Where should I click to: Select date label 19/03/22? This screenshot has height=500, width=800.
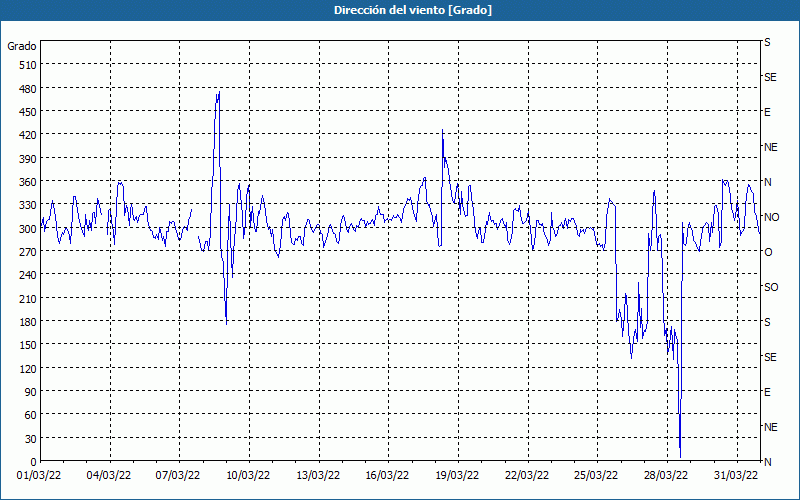(457, 476)
